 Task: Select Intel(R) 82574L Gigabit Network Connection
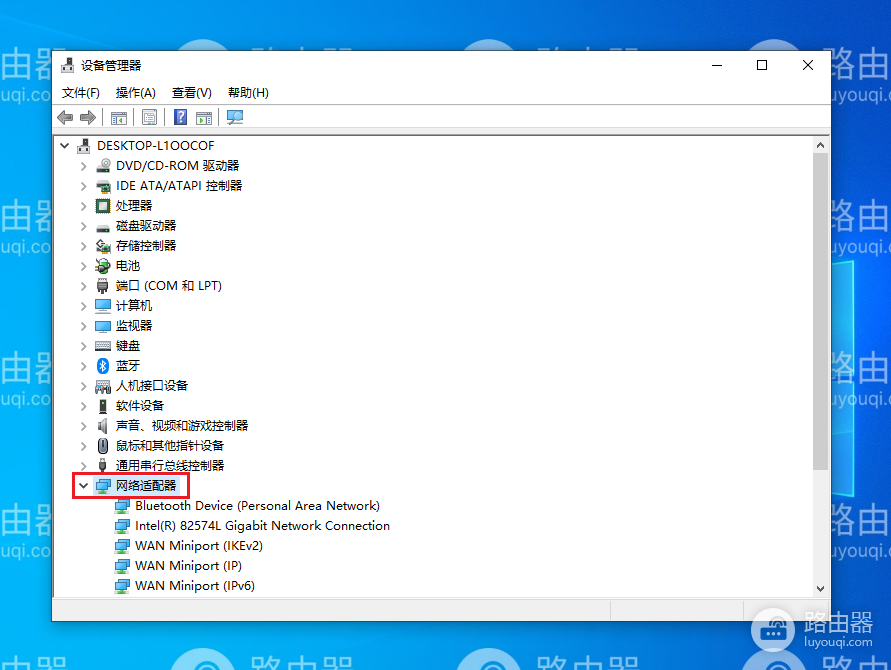point(262,526)
